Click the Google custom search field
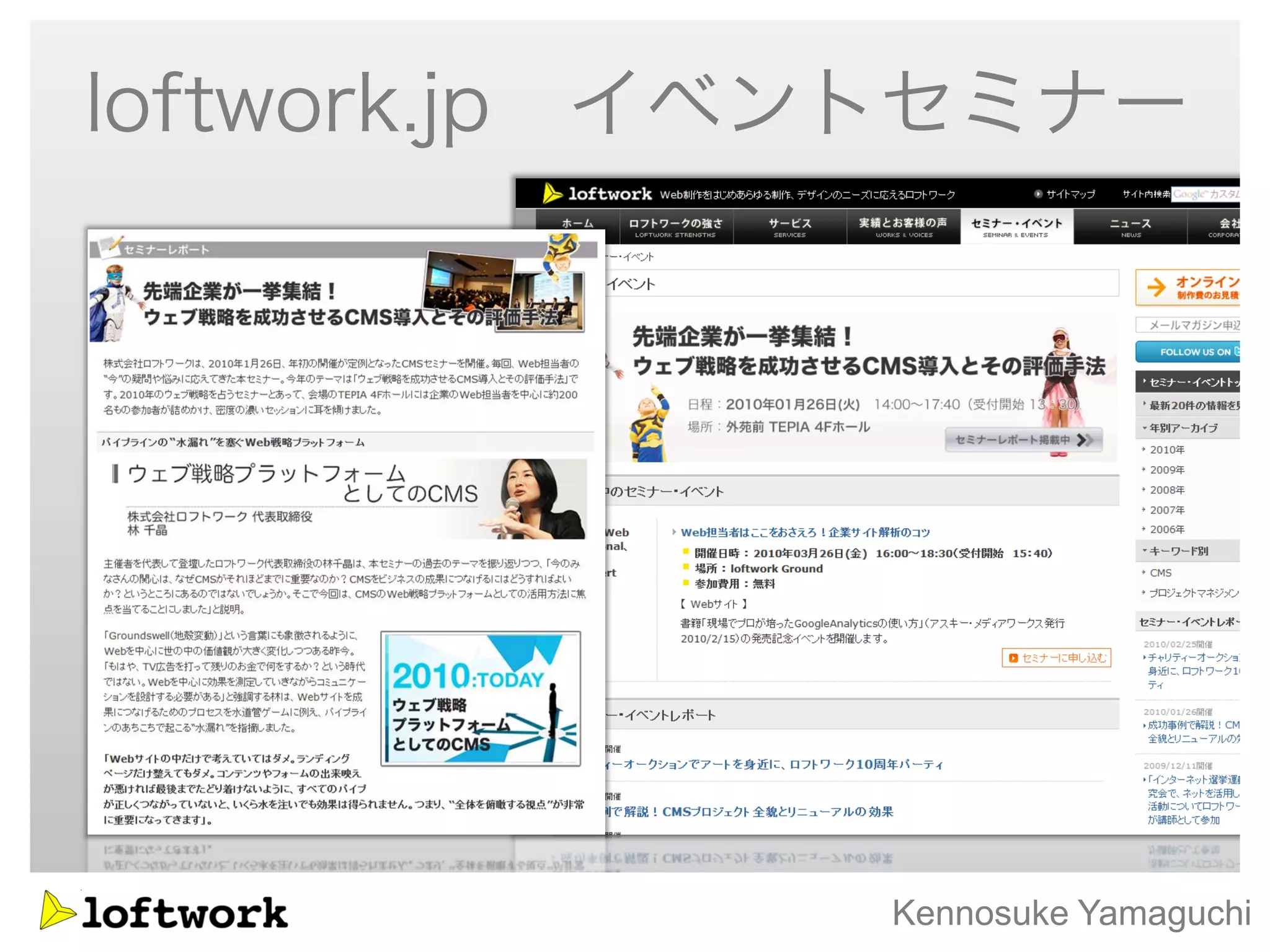The height and width of the screenshot is (952, 1270). (1206, 194)
